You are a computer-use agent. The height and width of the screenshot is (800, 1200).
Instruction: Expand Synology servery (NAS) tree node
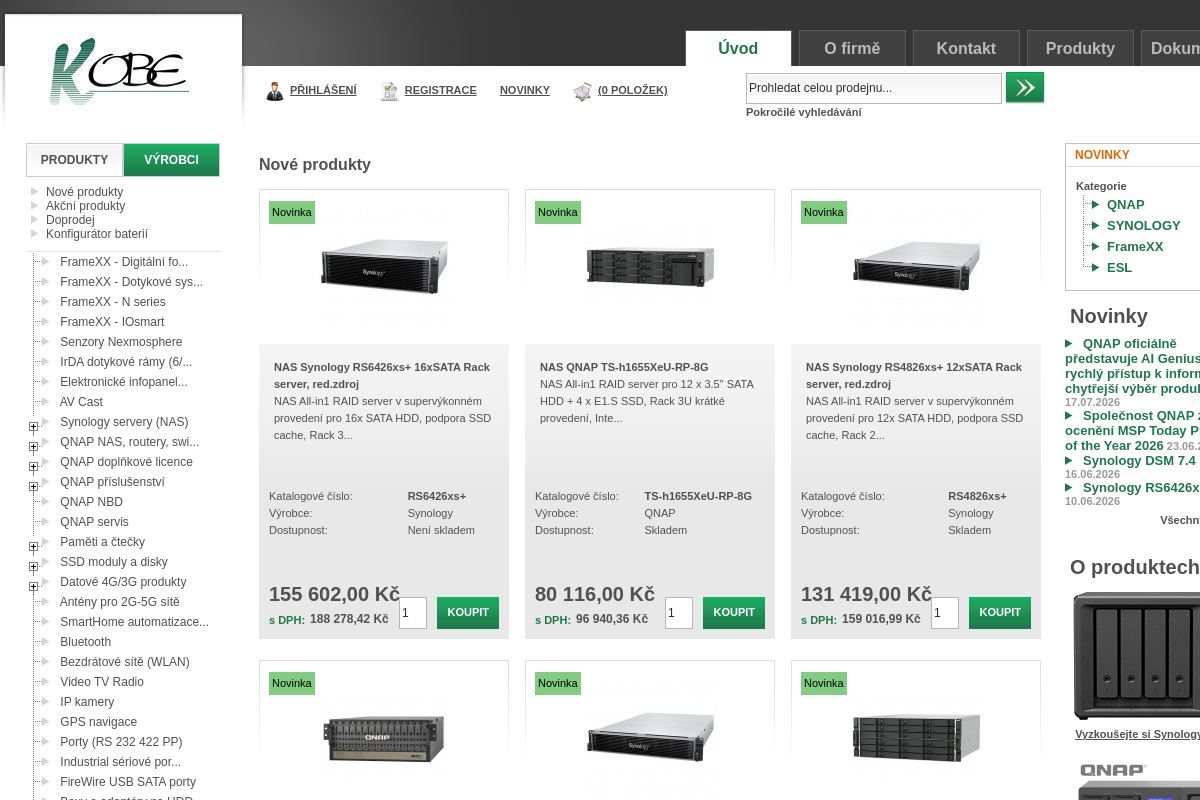33,427
